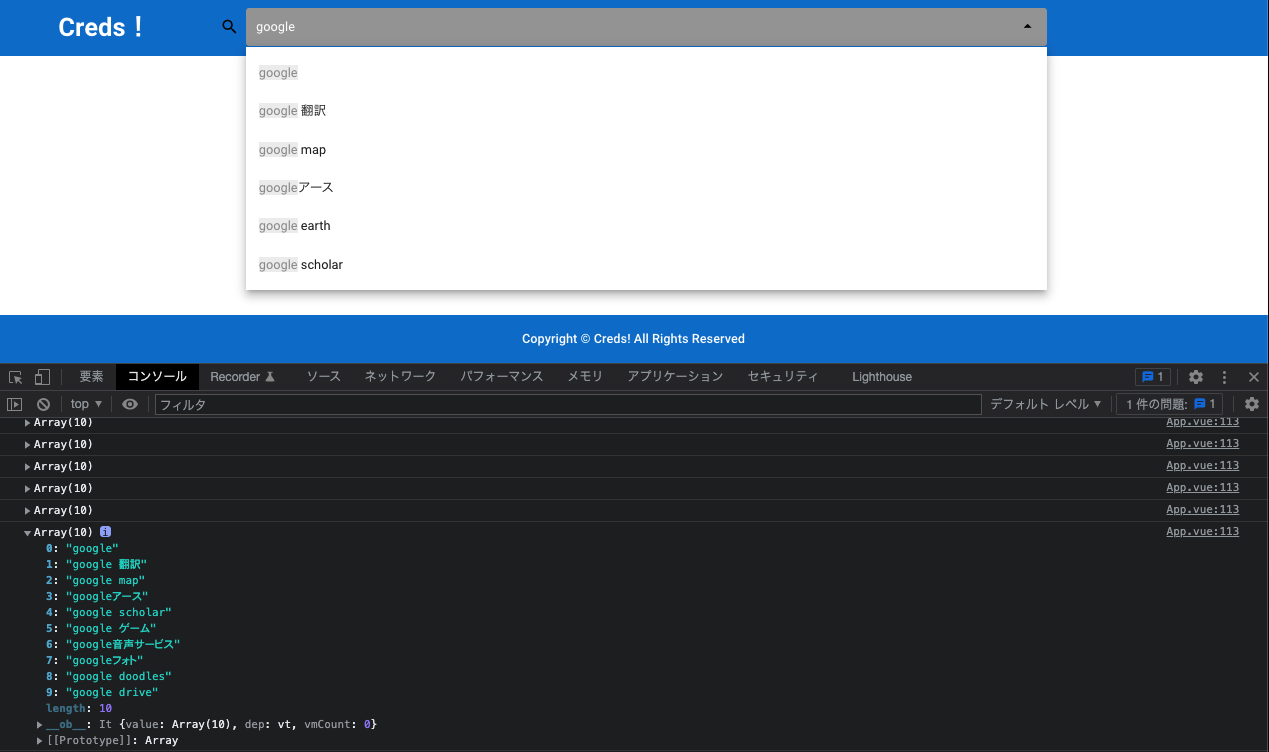Open the DevTools three-dot menu
Image resolution: width=1269 pixels, height=752 pixels.
1224,377
